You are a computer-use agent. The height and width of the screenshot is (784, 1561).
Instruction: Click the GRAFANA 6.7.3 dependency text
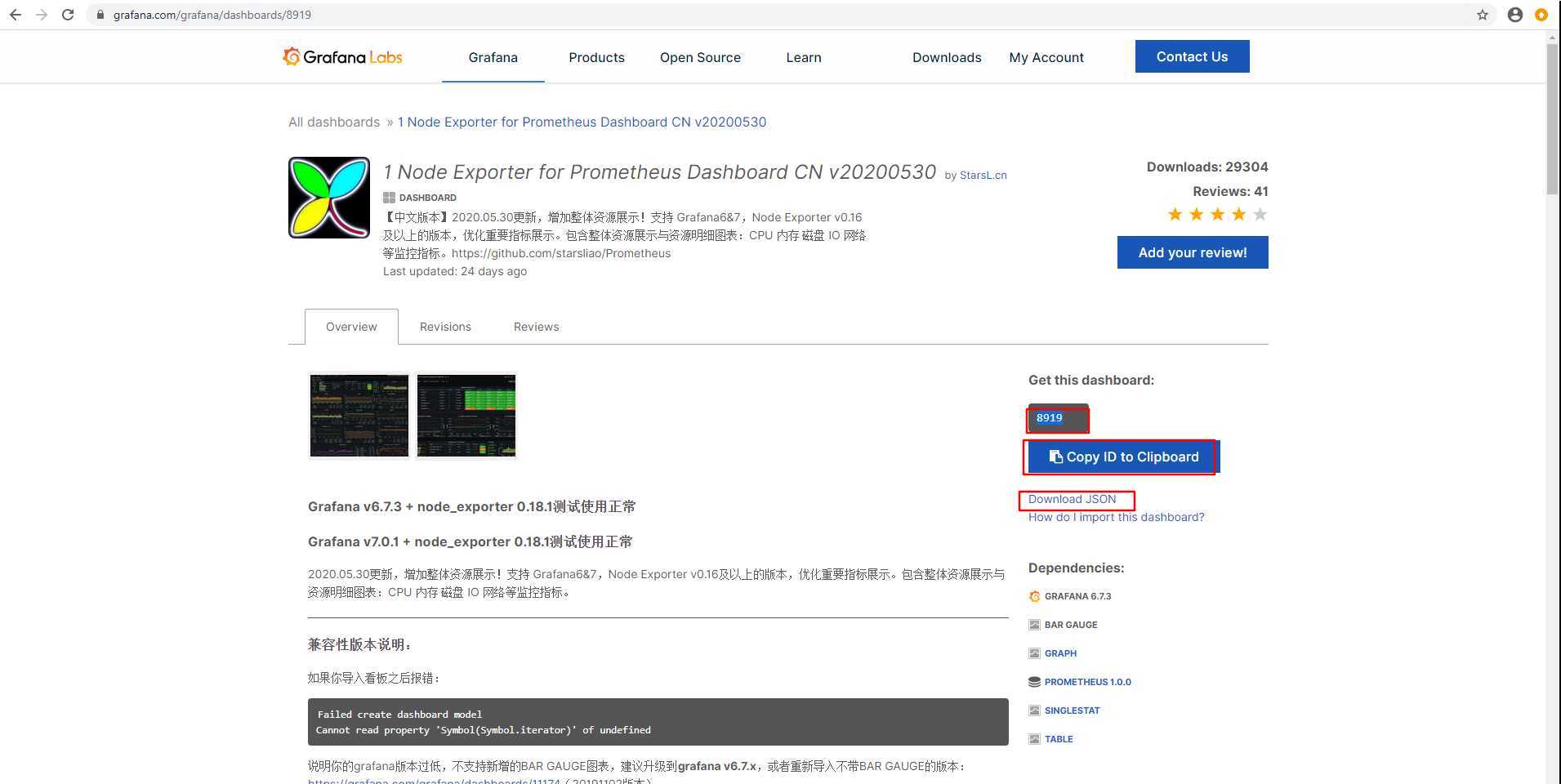pos(1077,596)
